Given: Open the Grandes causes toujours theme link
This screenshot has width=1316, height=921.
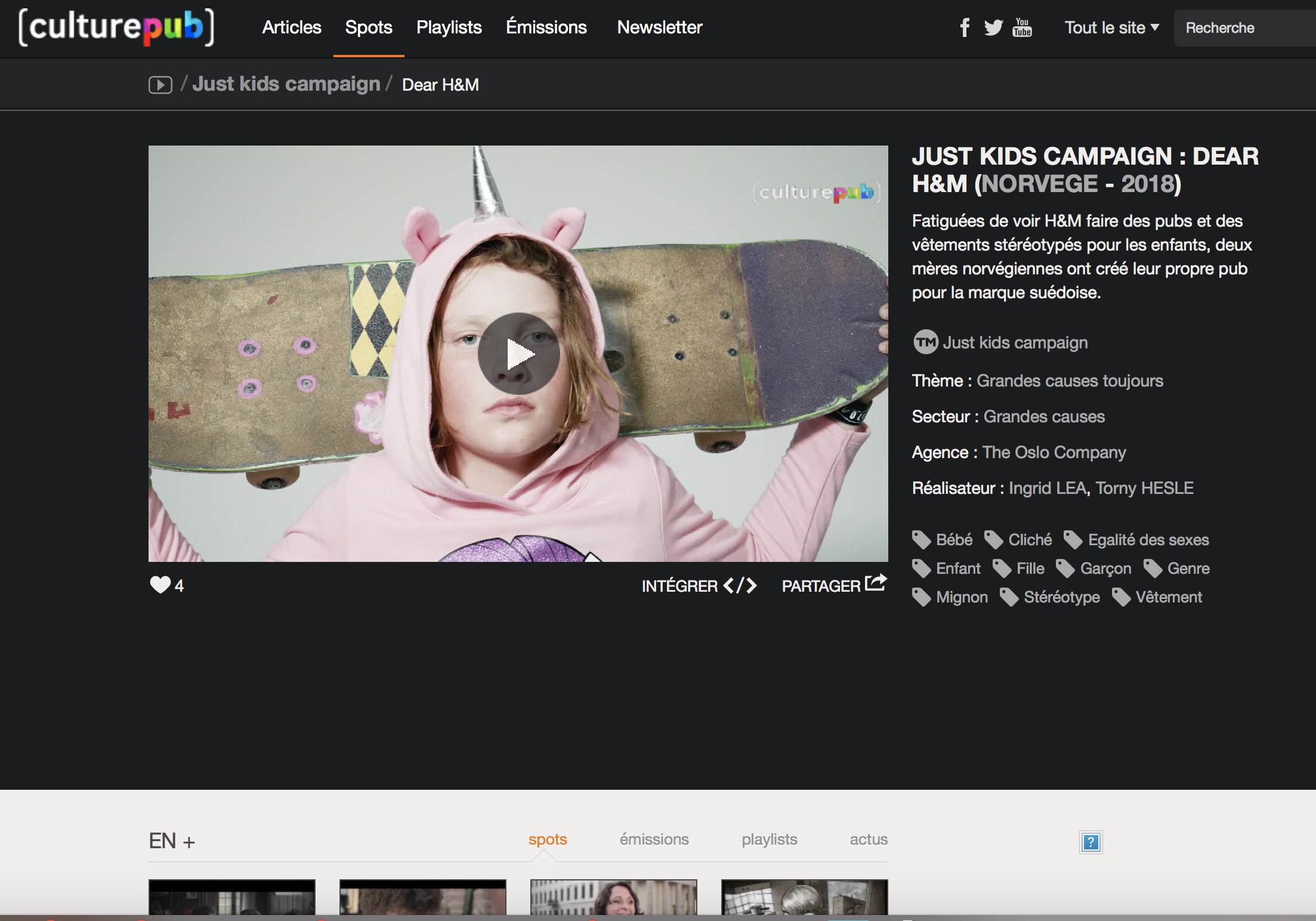Looking at the screenshot, I should coord(1070,381).
